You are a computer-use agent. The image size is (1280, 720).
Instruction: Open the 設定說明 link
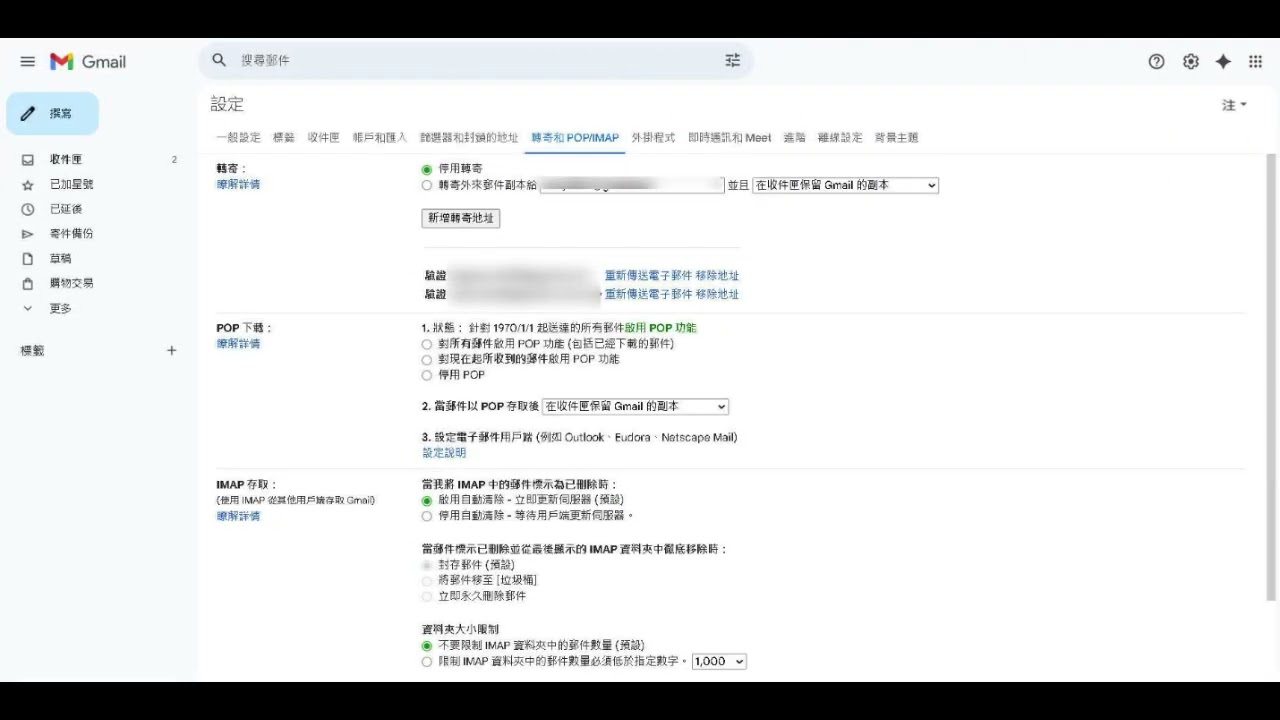point(444,453)
